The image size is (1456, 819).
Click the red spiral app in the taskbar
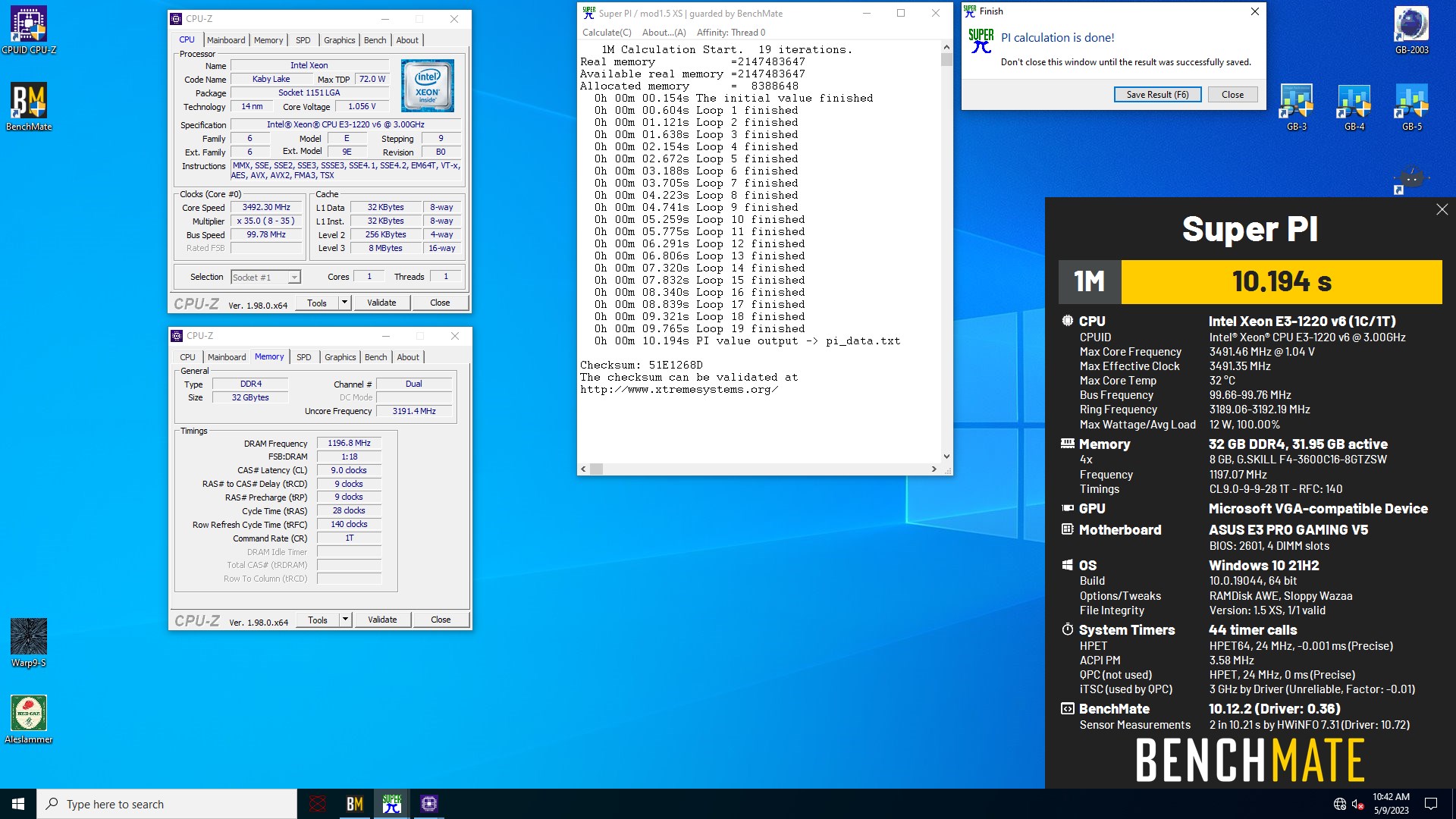click(318, 804)
